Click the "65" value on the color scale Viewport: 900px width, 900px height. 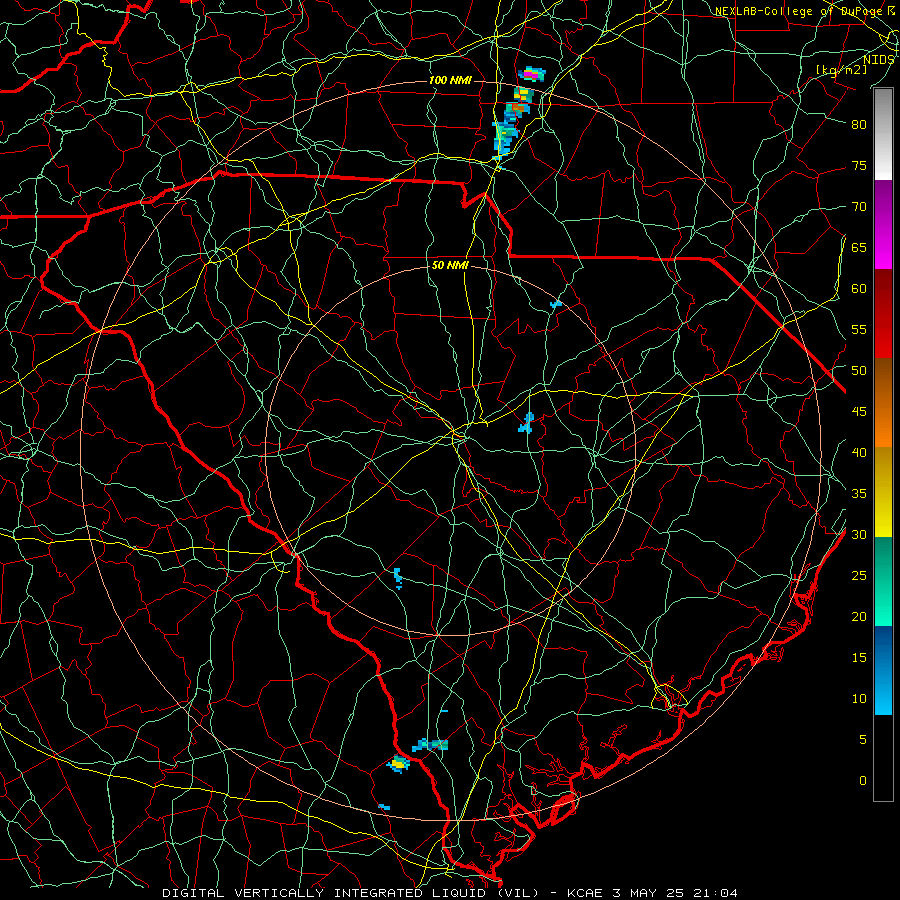(859, 248)
